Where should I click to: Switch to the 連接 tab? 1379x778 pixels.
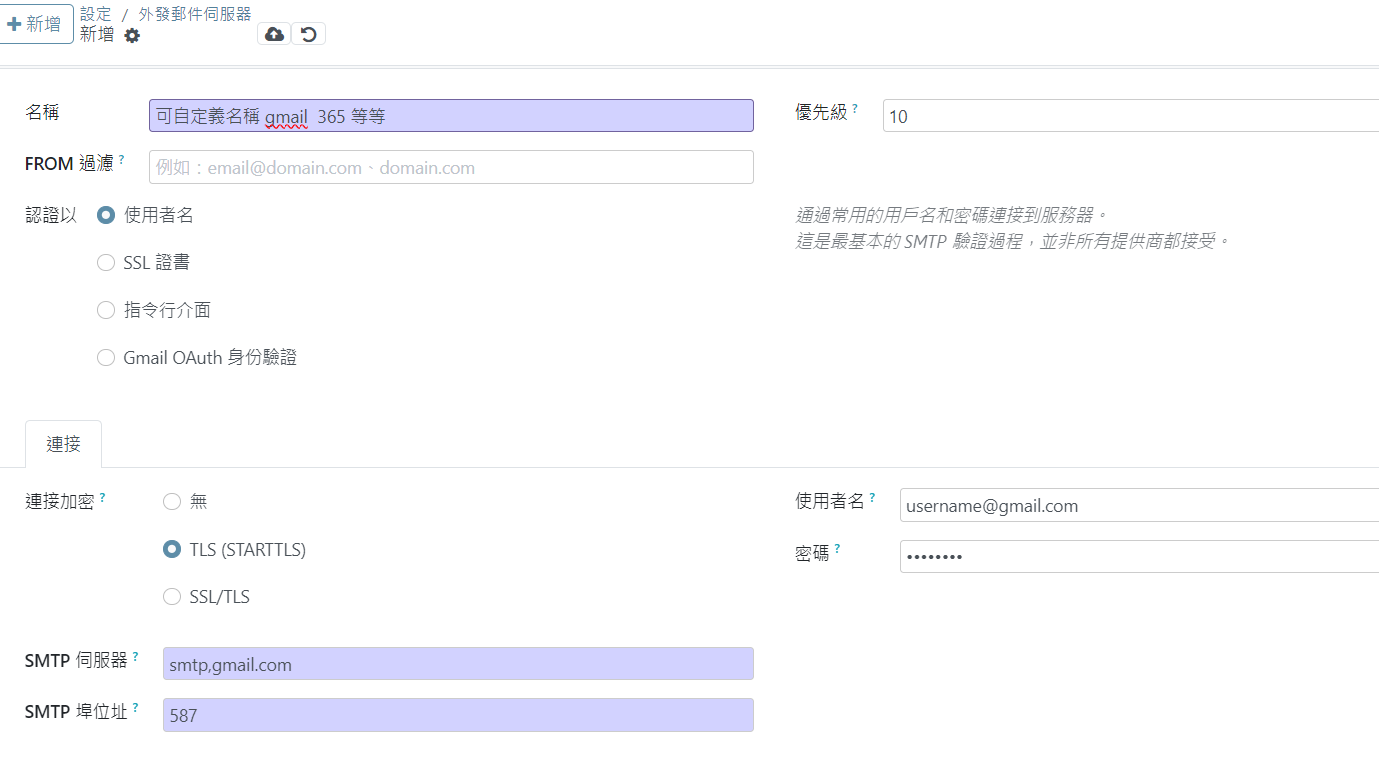pyautogui.click(x=63, y=444)
